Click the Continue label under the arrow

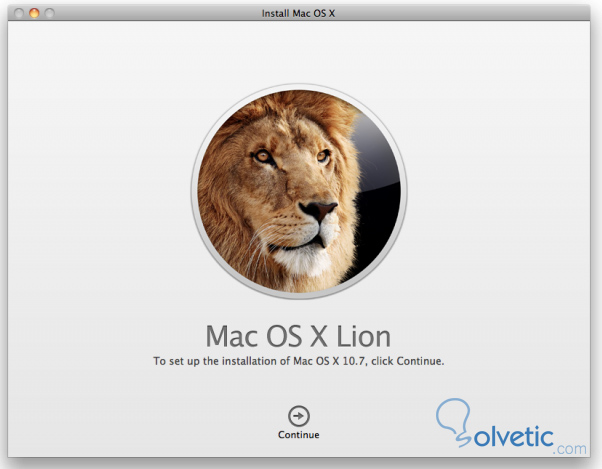point(299,435)
